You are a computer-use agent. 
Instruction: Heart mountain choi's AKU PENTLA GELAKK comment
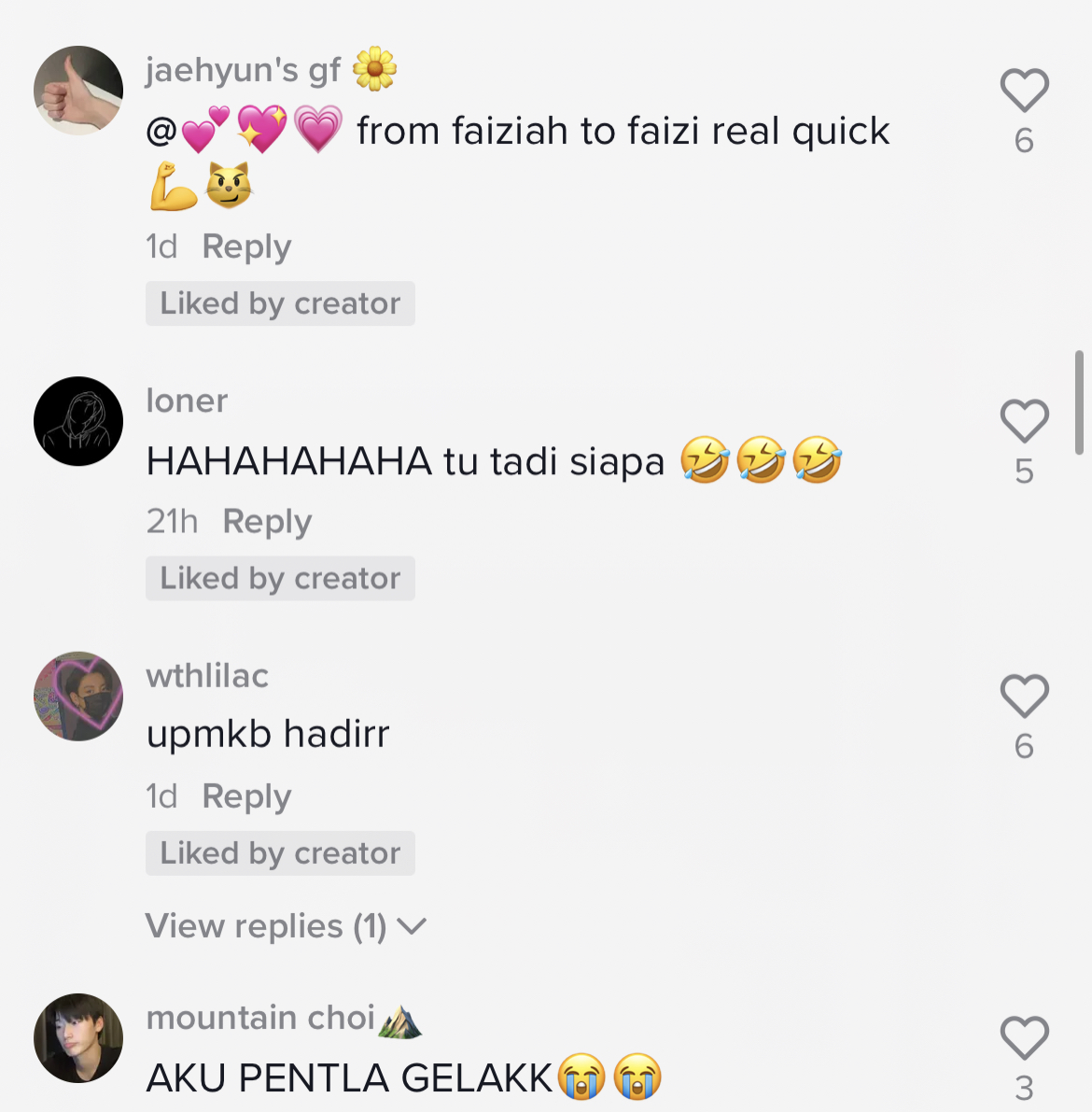tap(1024, 1037)
